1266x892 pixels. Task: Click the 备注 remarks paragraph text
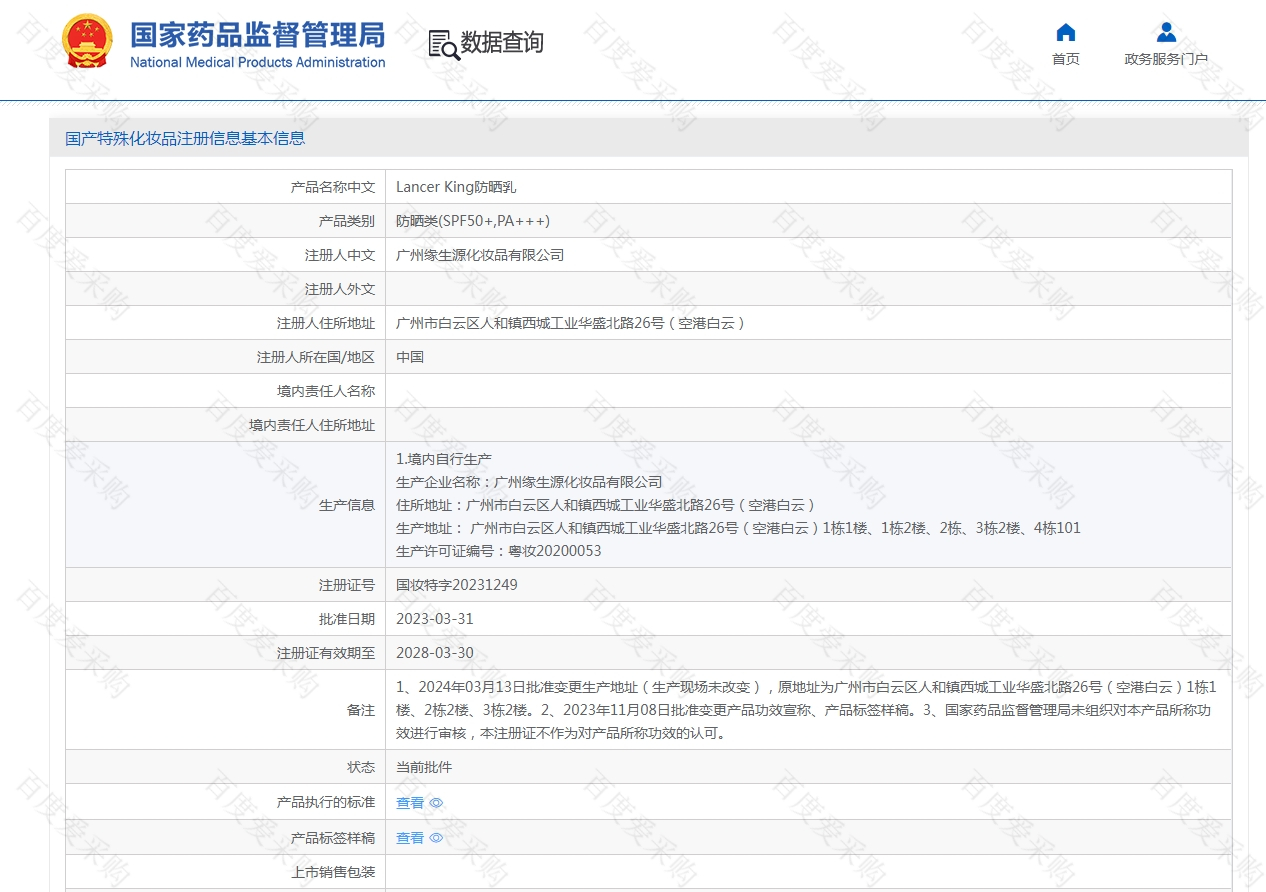click(x=807, y=710)
